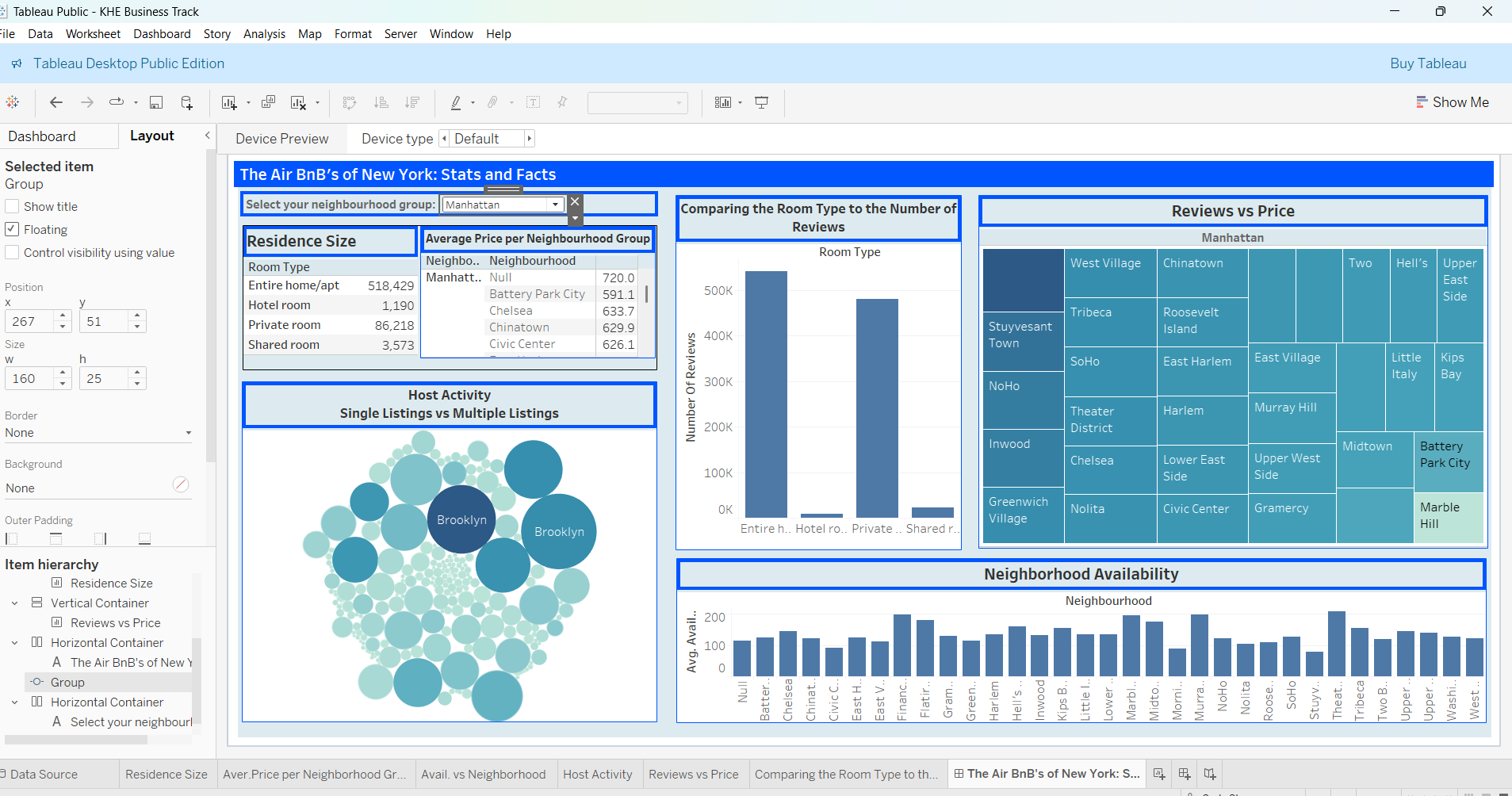Click the Duplicate Sheet icon

point(269,102)
